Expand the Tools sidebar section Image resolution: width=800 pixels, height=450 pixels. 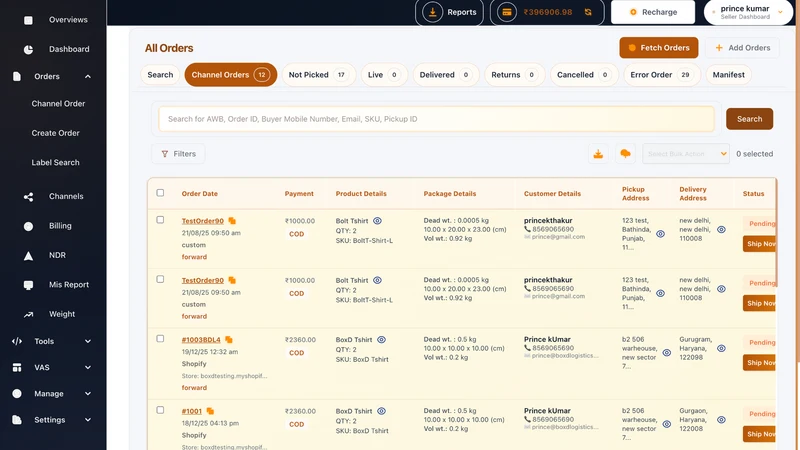coord(88,341)
